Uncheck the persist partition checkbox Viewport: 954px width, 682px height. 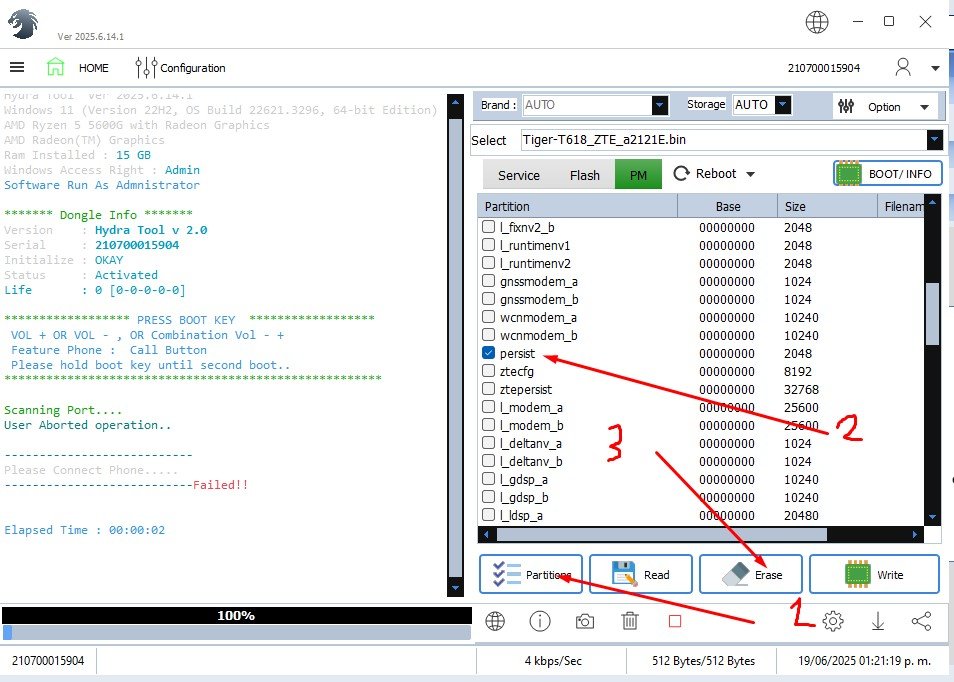click(x=488, y=353)
